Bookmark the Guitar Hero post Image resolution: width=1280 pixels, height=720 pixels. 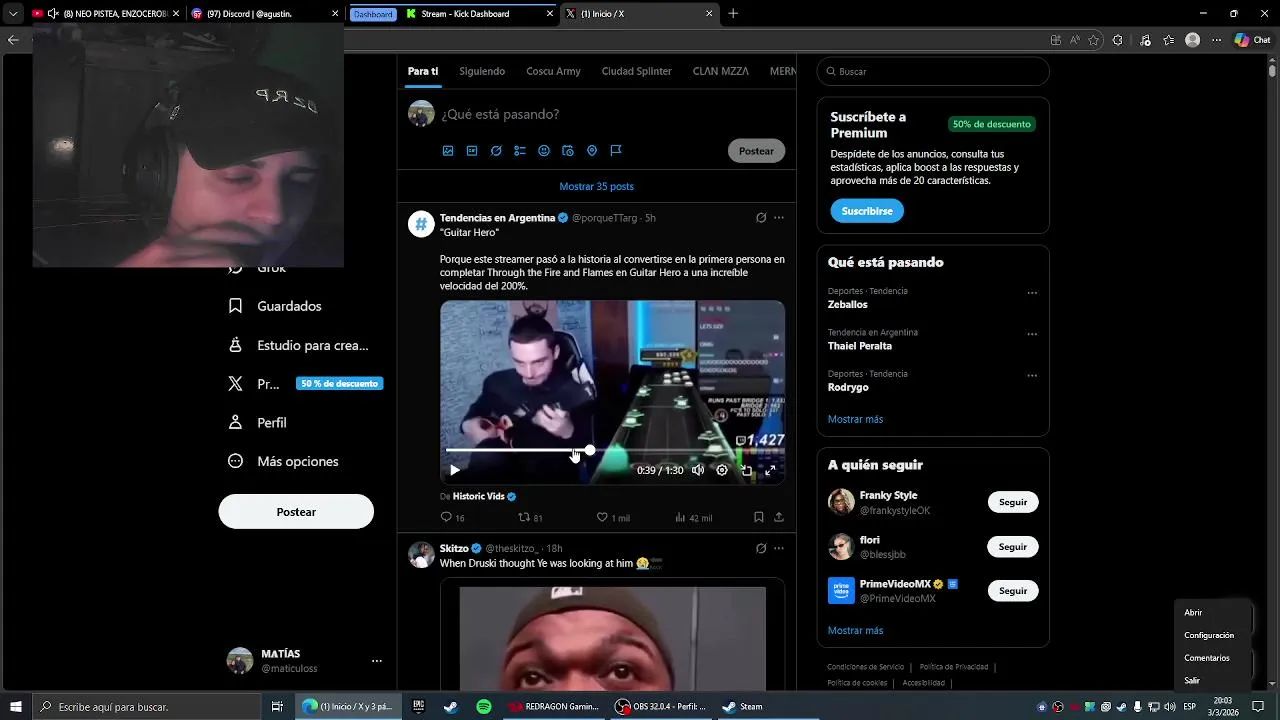point(759,517)
